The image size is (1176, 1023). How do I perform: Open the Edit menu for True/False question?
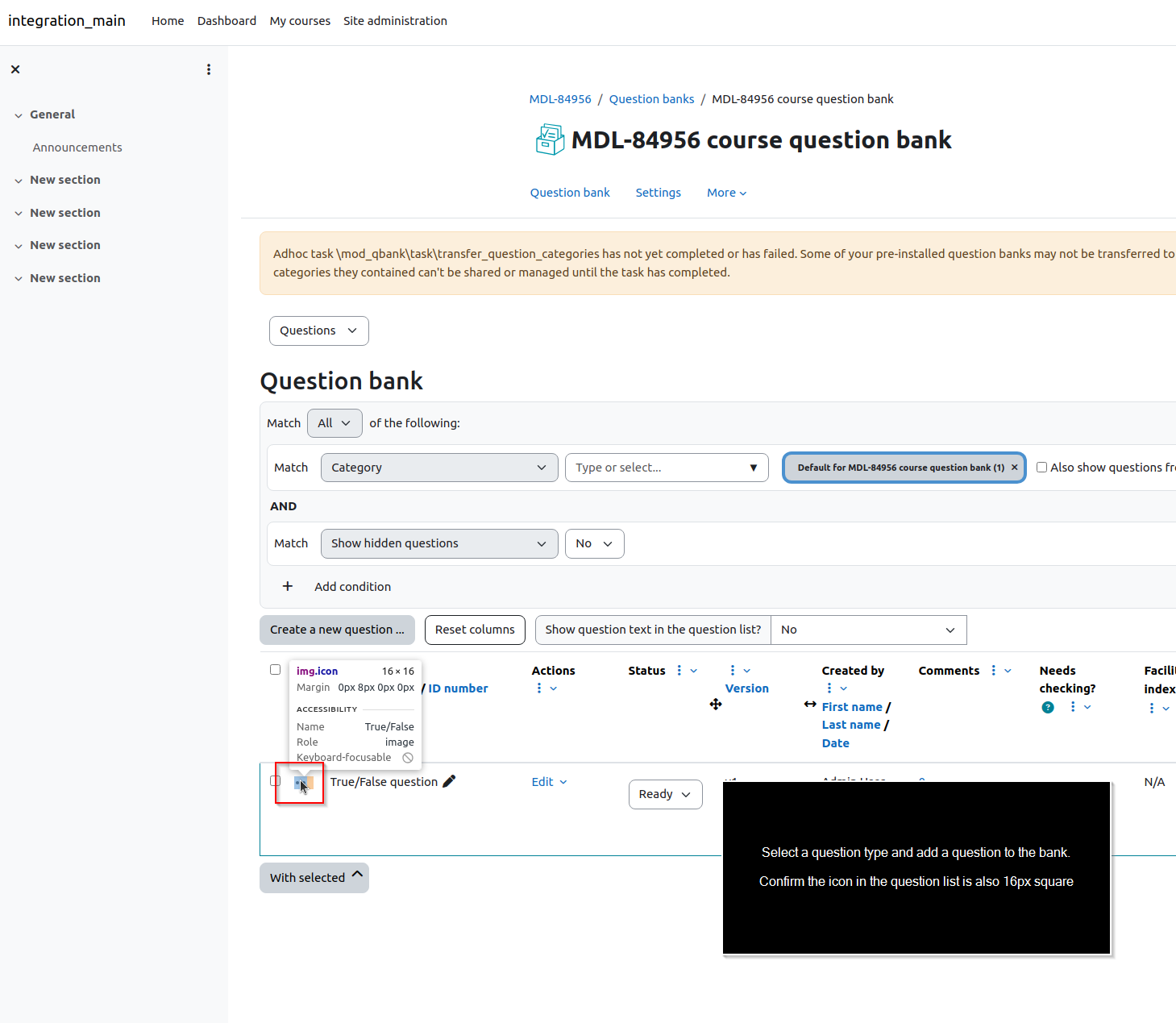point(550,782)
